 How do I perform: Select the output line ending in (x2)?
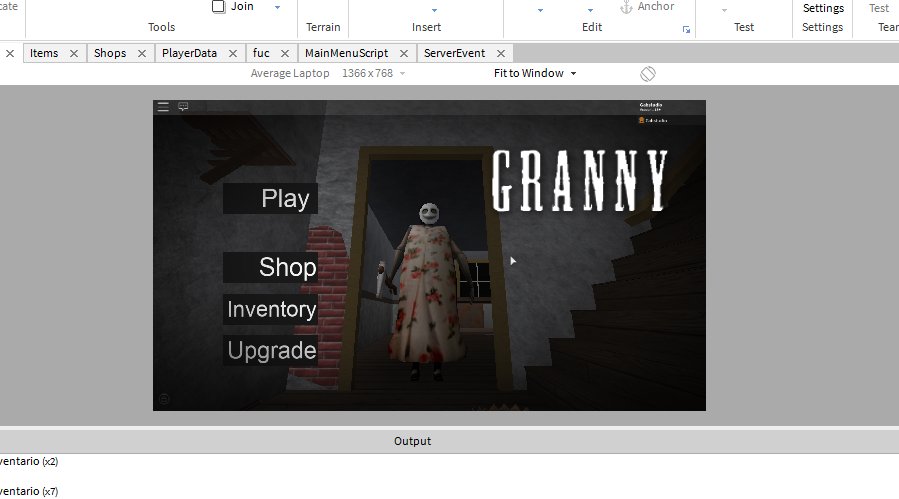29,461
